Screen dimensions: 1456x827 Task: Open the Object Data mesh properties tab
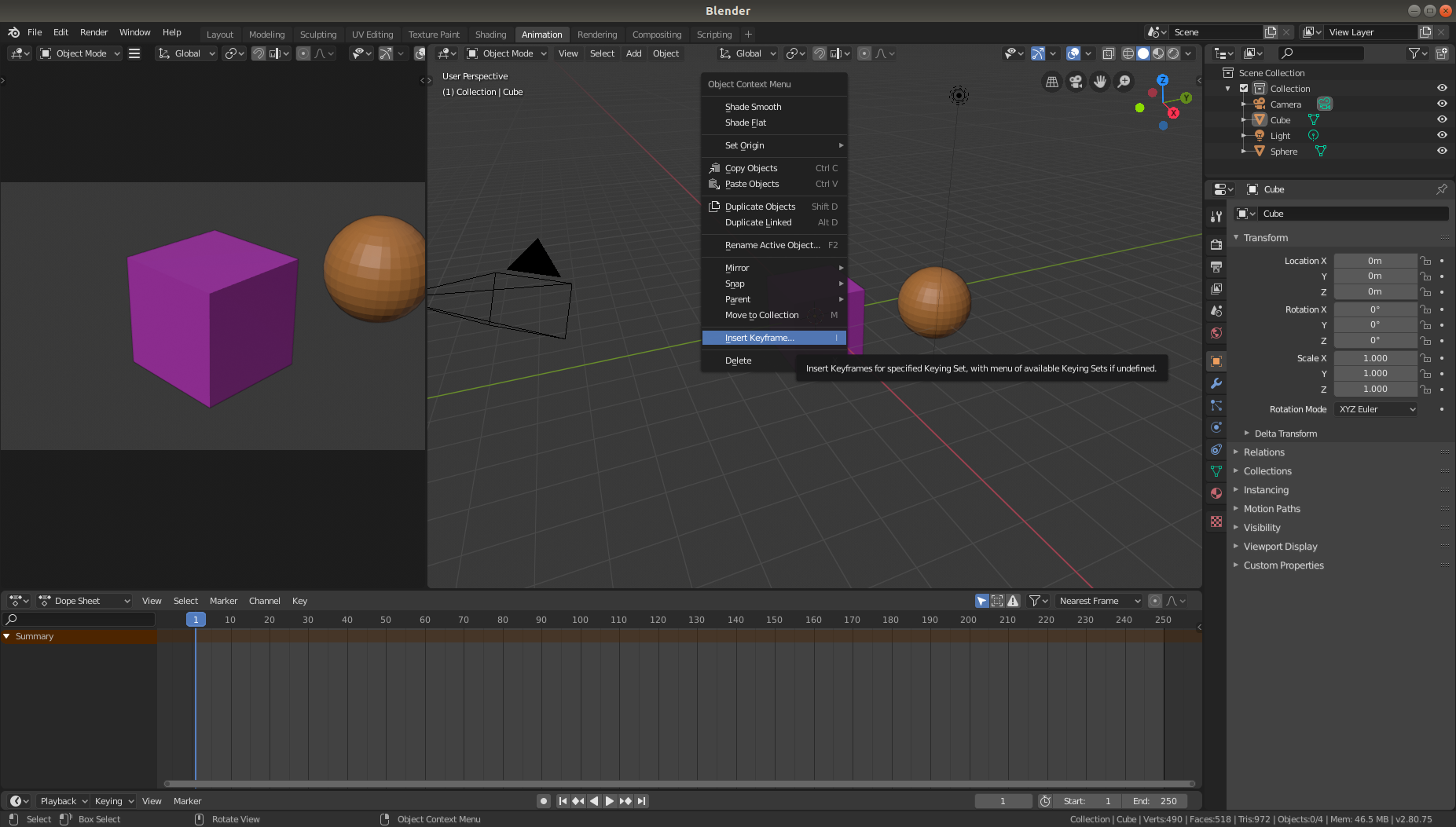(1216, 471)
